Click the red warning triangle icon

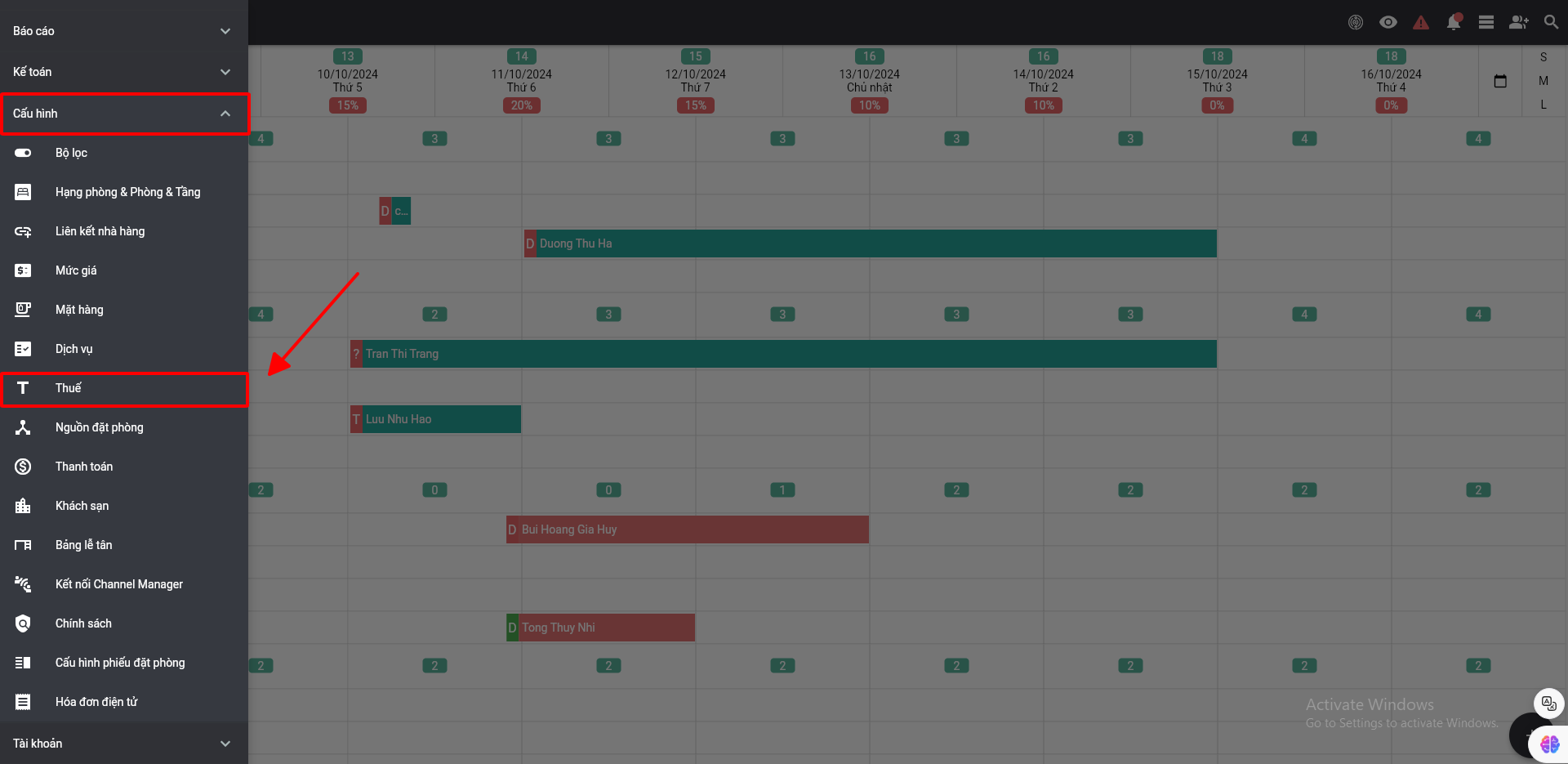[x=1421, y=22]
